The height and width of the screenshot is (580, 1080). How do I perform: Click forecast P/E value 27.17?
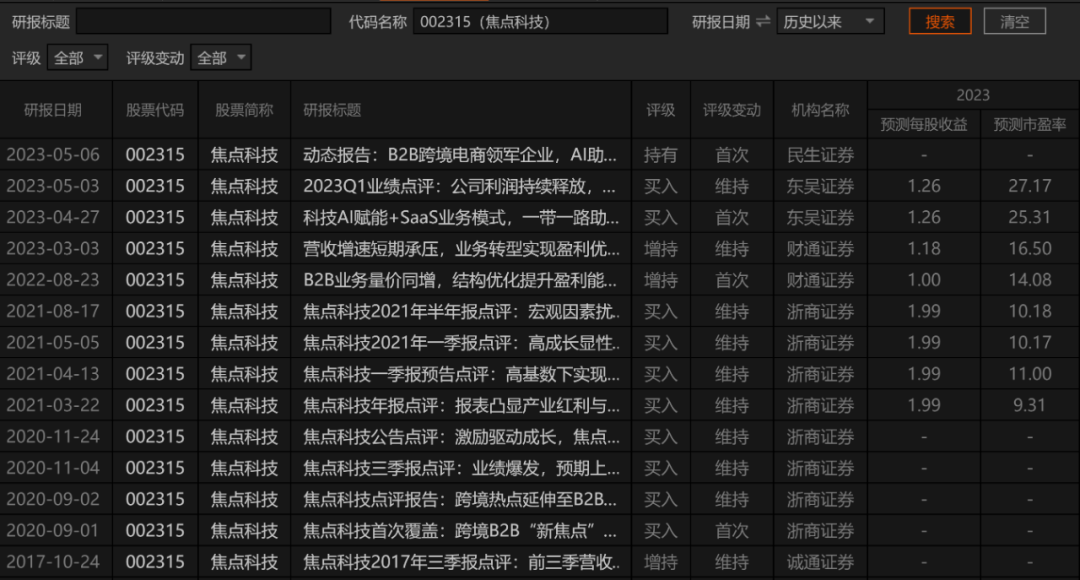[x=1029, y=186]
